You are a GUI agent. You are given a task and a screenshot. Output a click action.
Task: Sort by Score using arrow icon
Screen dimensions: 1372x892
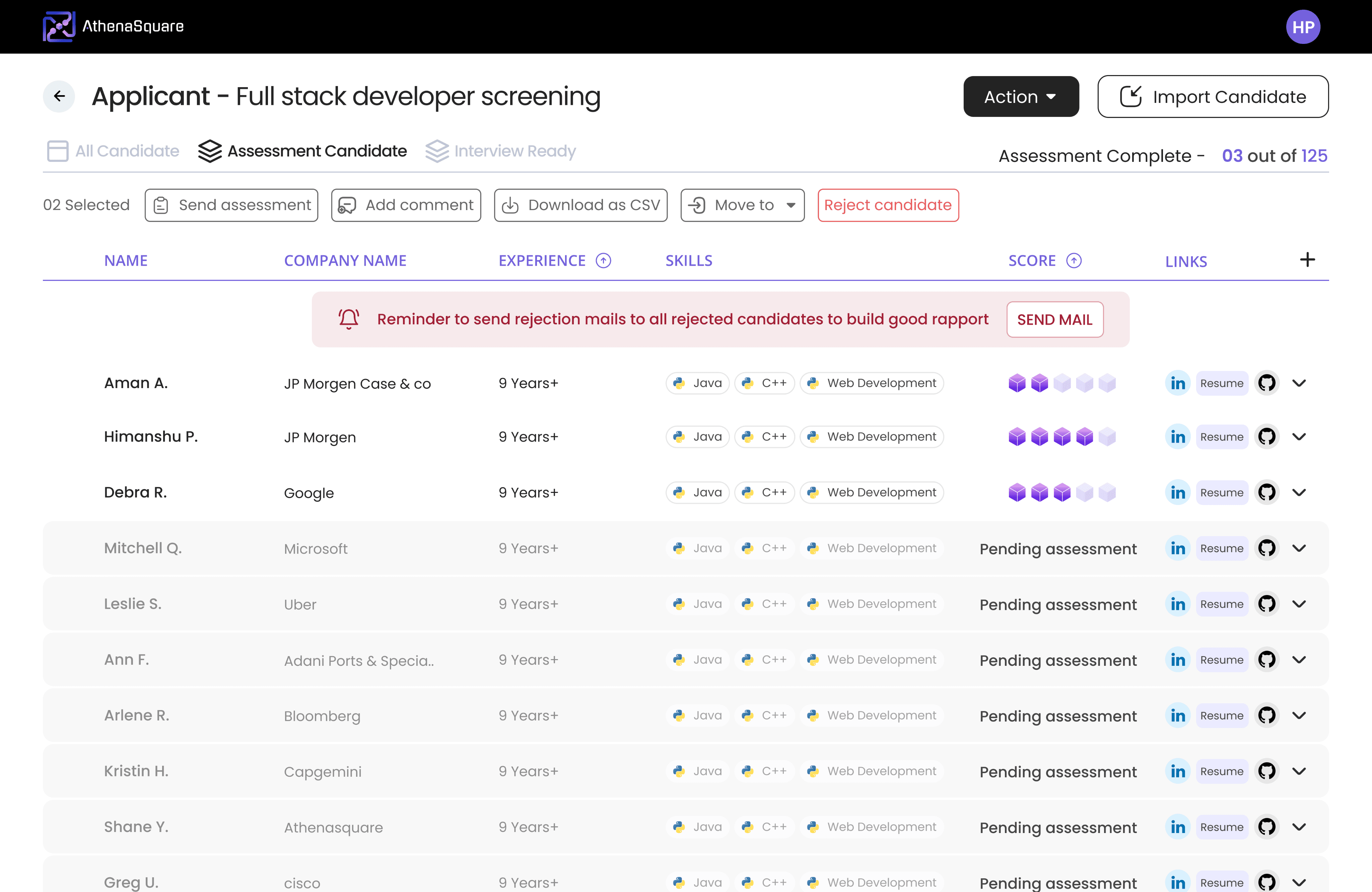[x=1074, y=261]
